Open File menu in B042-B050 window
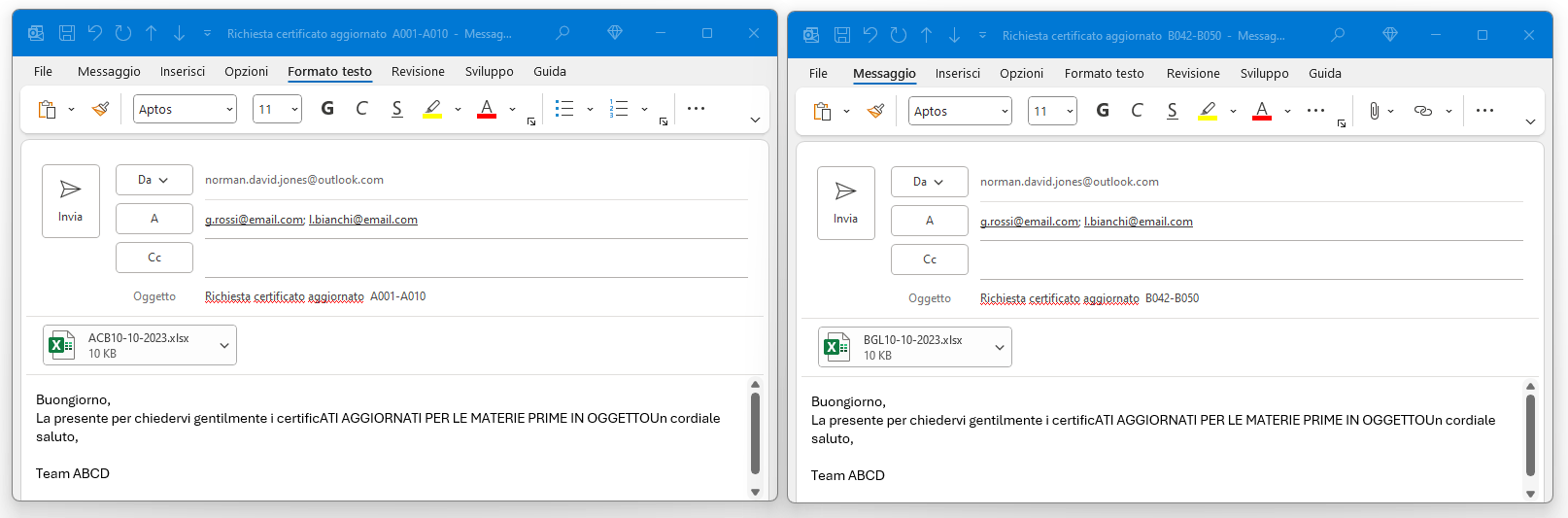The height and width of the screenshot is (518, 1568). click(x=818, y=73)
